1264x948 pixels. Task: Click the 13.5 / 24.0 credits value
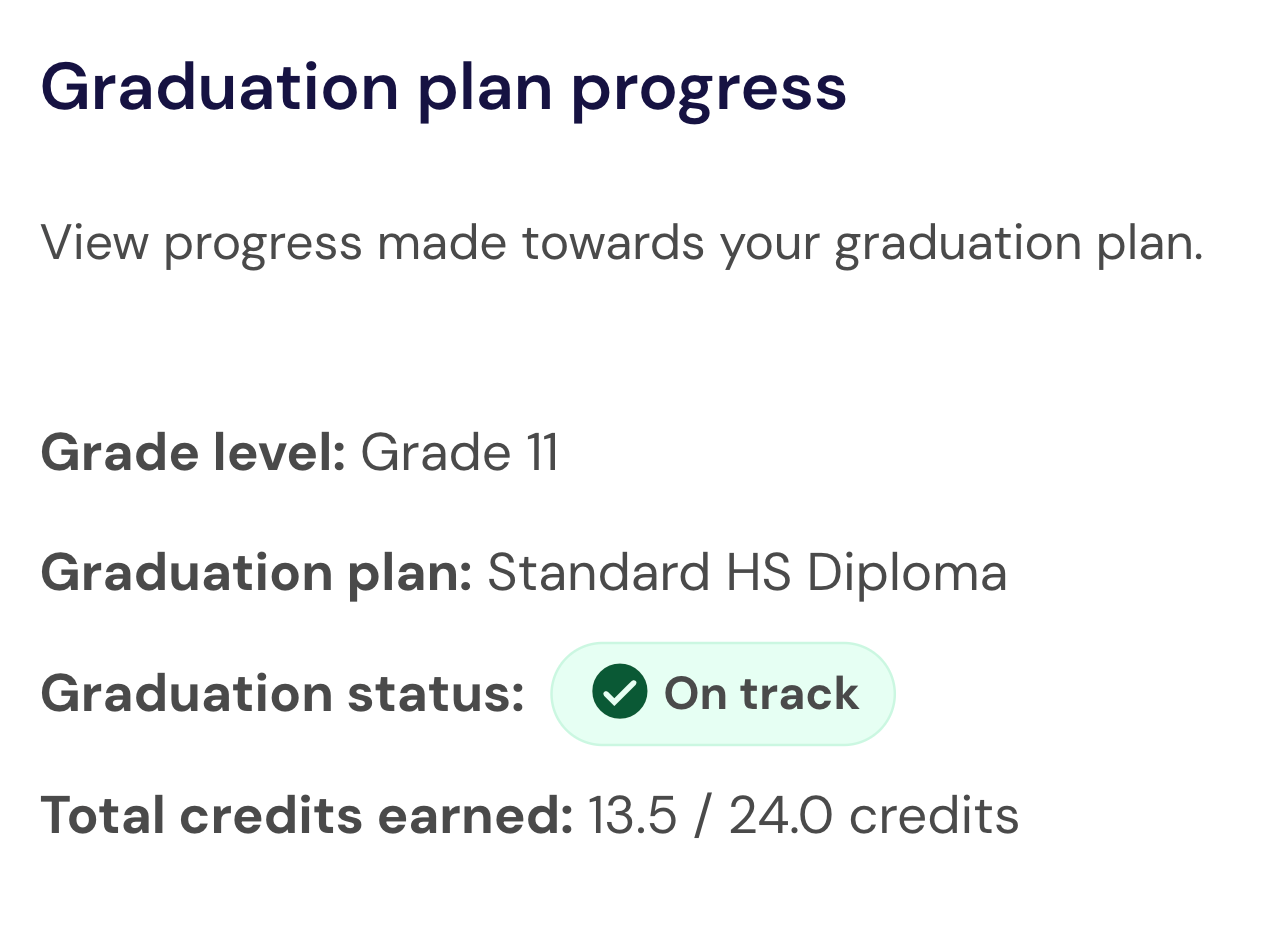pyautogui.click(x=802, y=815)
